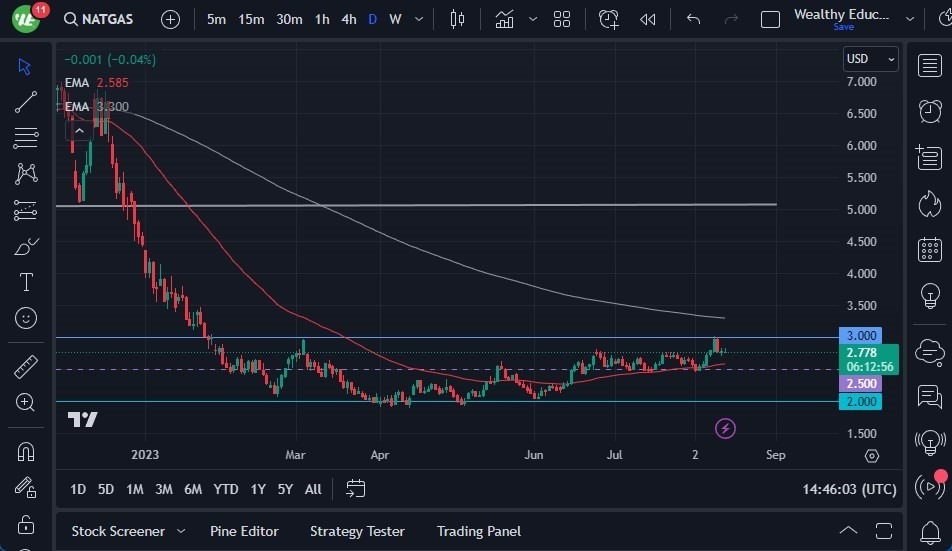Click the Measure ruler tool
The height and width of the screenshot is (551, 952).
point(26,366)
